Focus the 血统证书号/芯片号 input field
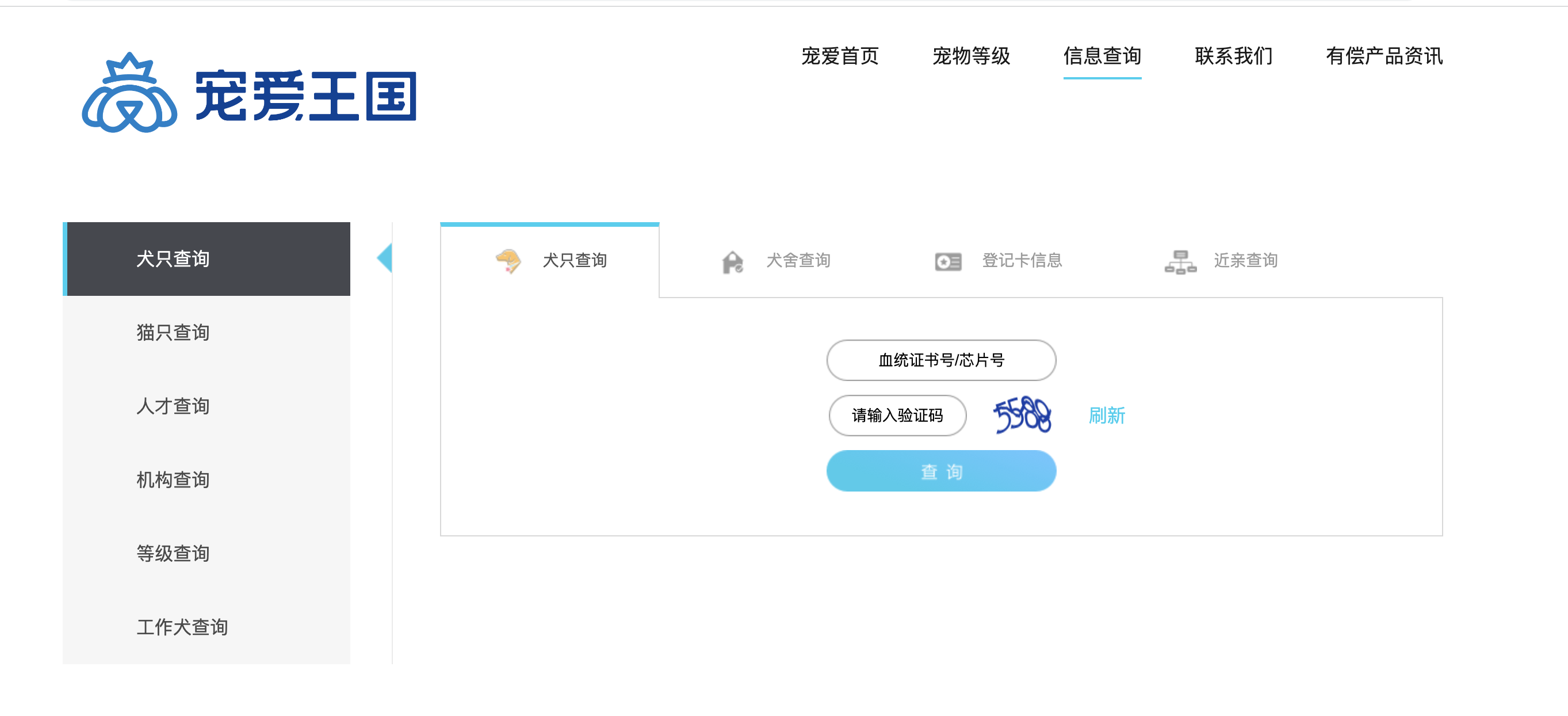1568x716 pixels. coord(941,360)
